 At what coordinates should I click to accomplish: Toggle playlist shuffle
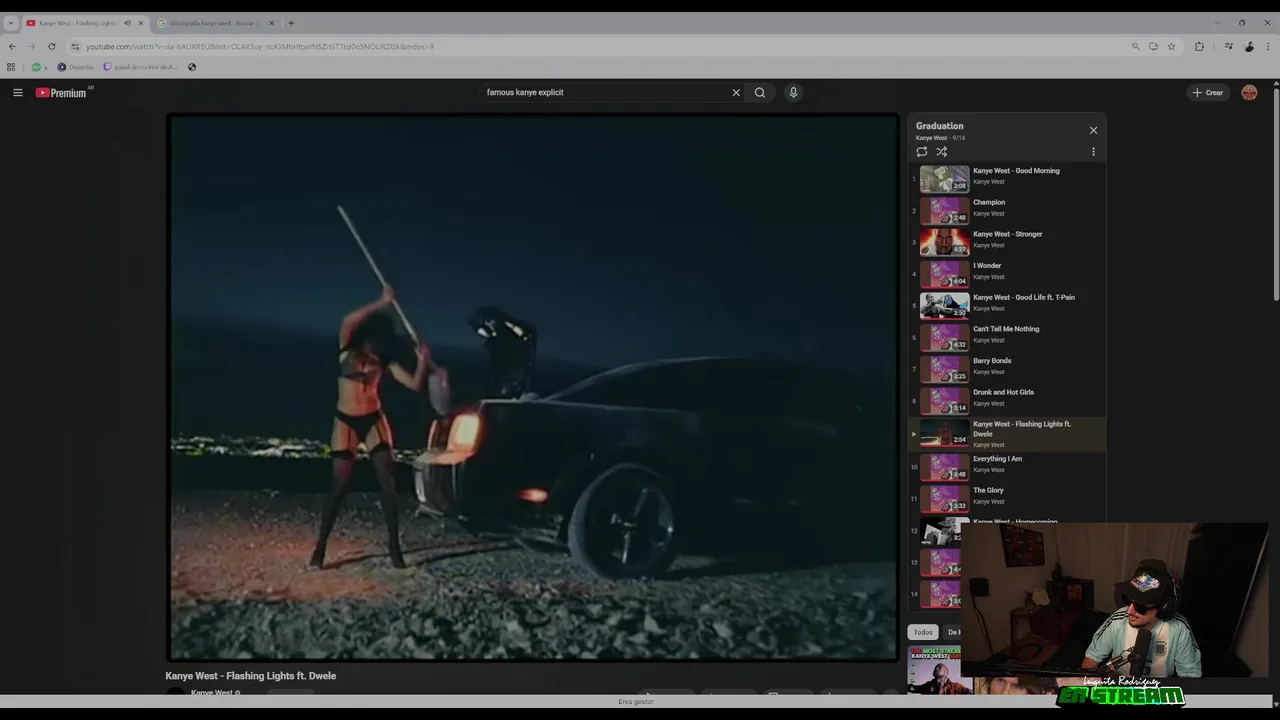click(941, 152)
